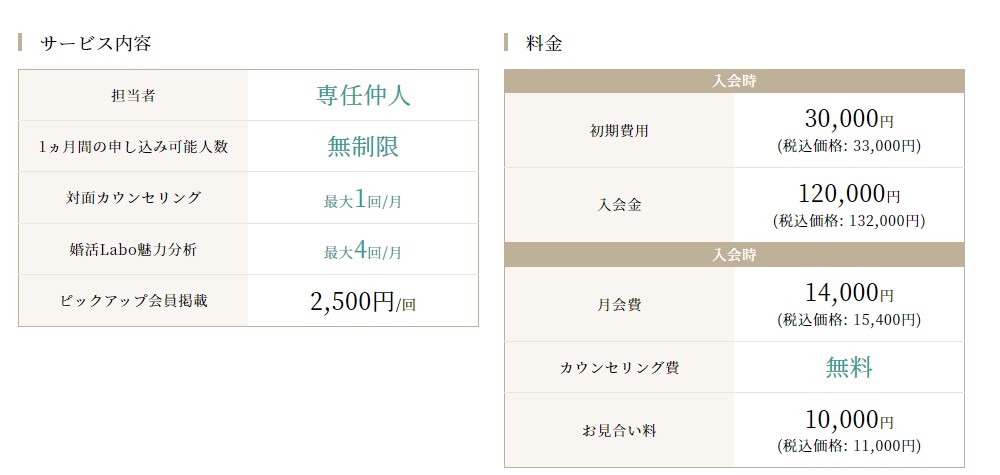Click the 最大4回/月 value
Screen dimensions: 1000x475
point(363,251)
